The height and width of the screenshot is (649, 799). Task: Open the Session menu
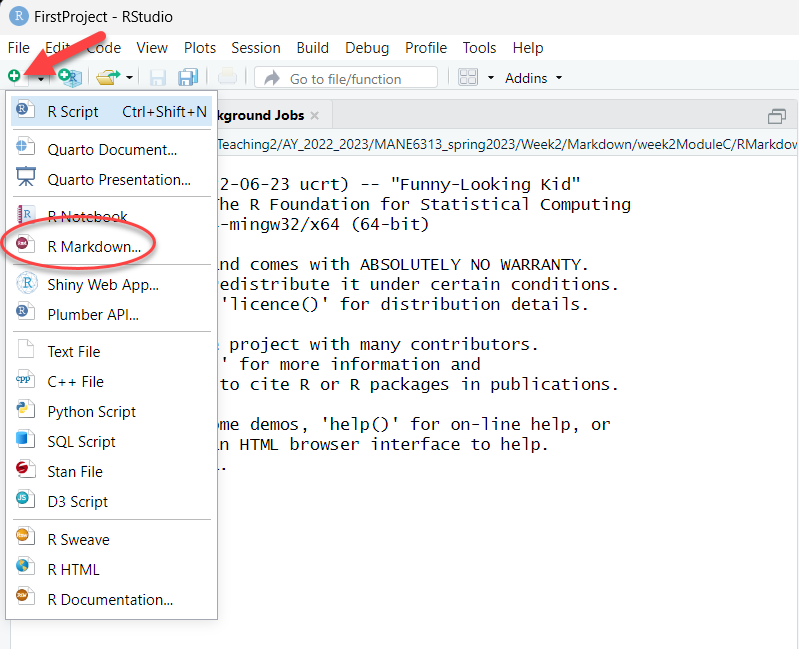pyautogui.click(x=255, y=48)
